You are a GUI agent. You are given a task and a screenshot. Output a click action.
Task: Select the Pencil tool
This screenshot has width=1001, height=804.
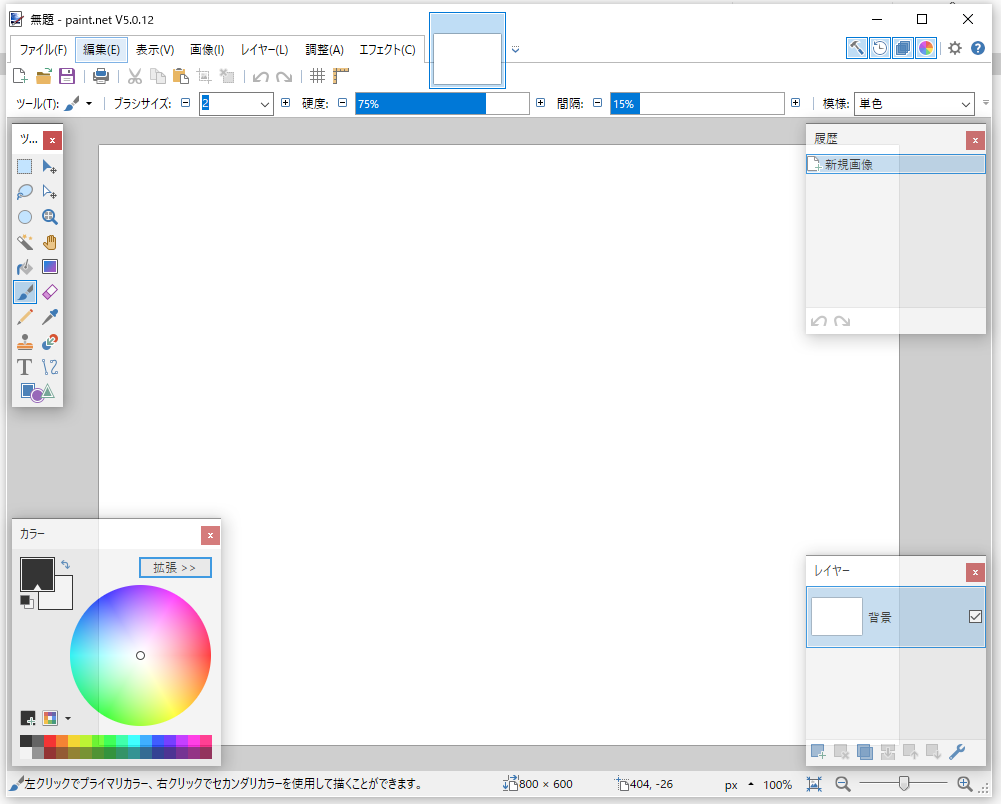point(24,317)
